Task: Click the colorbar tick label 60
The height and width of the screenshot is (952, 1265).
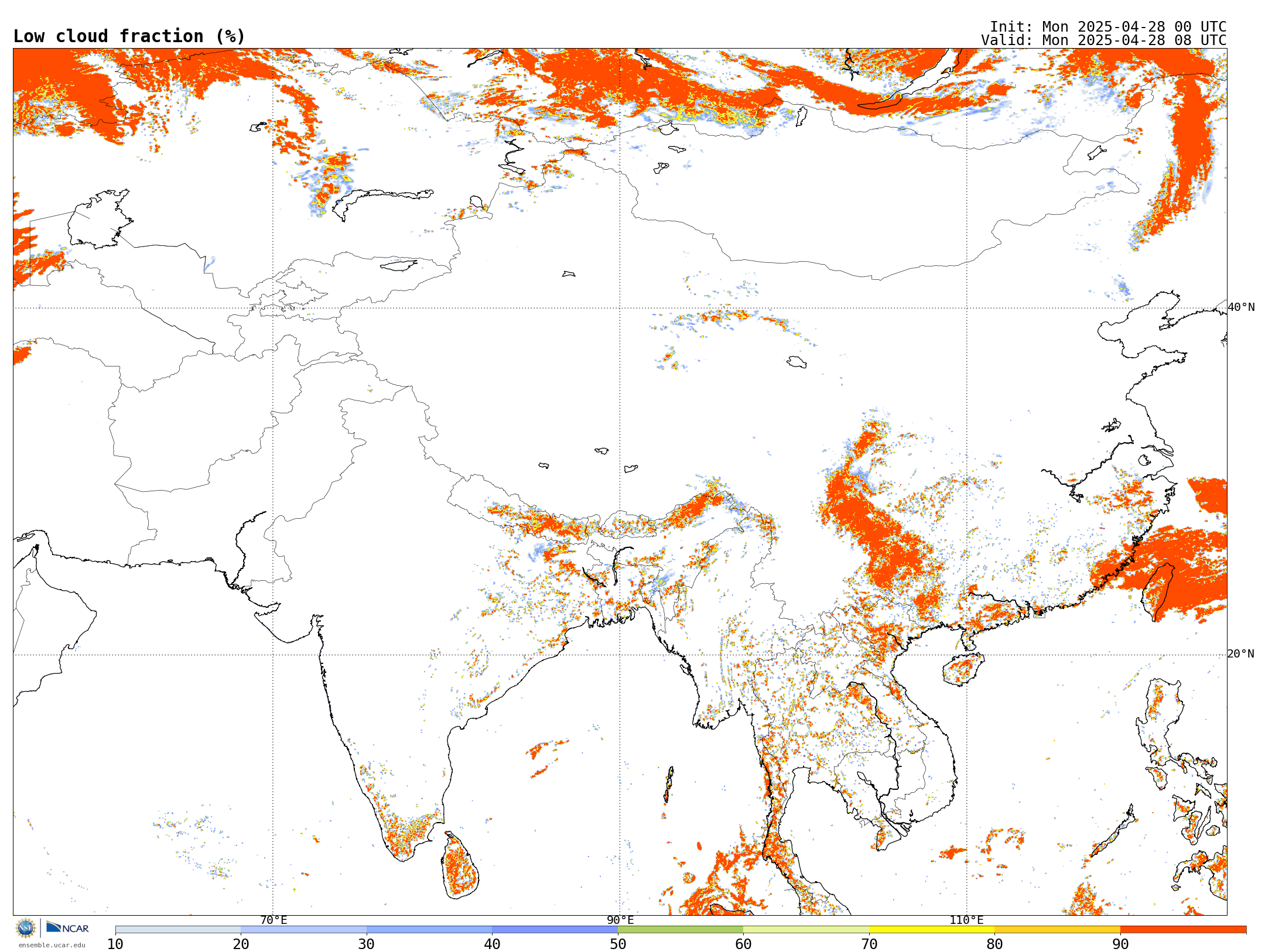Action: [743, 944]
